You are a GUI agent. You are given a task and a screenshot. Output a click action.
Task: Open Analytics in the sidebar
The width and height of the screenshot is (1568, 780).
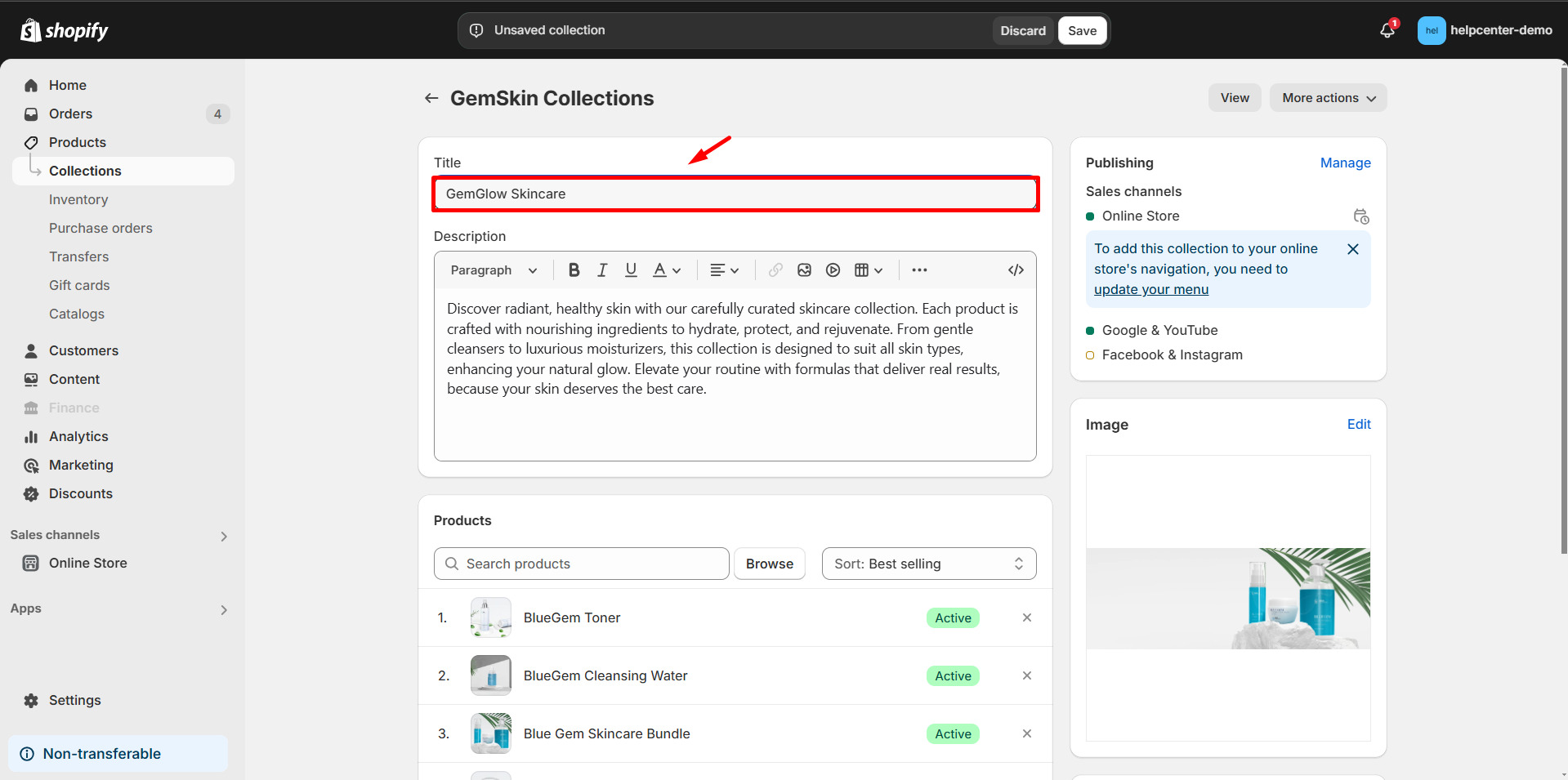78,437
